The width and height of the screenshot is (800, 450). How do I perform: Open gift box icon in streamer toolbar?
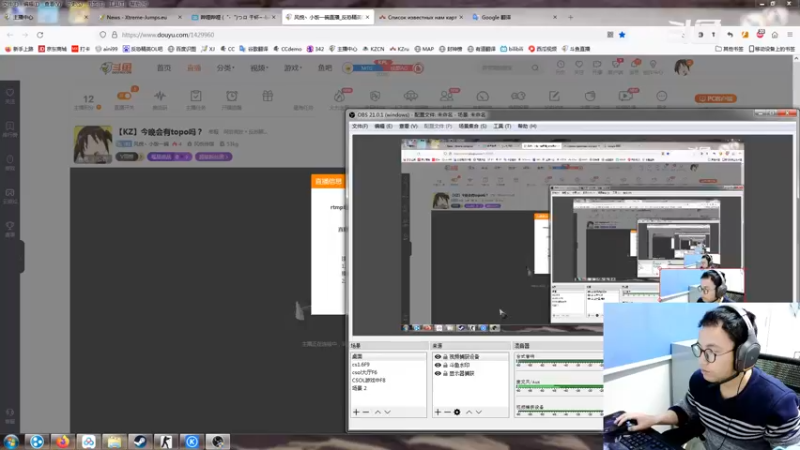point(268,96)
